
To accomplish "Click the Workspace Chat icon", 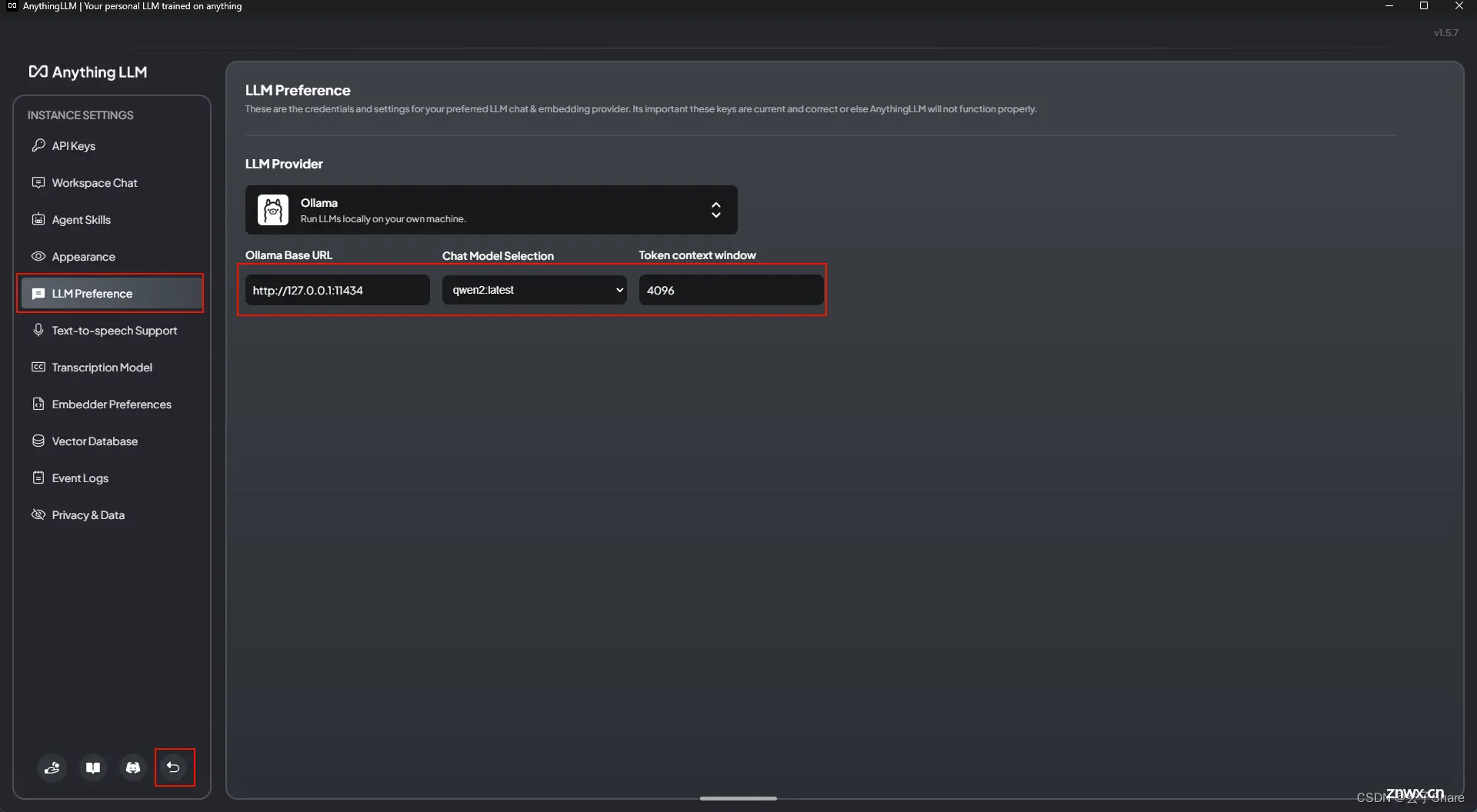I will tap(38, 182).
